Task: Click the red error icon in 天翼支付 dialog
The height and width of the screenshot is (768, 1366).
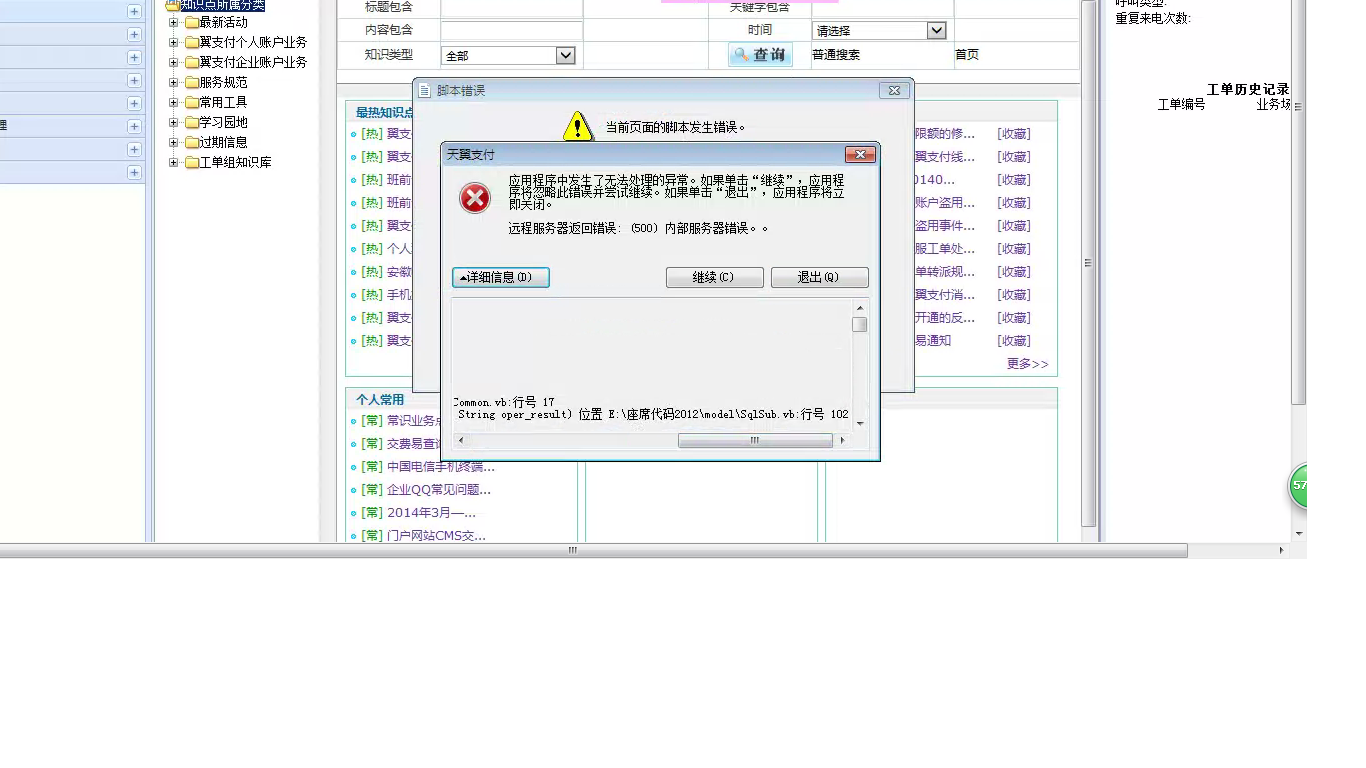Action: coord(475,198)
